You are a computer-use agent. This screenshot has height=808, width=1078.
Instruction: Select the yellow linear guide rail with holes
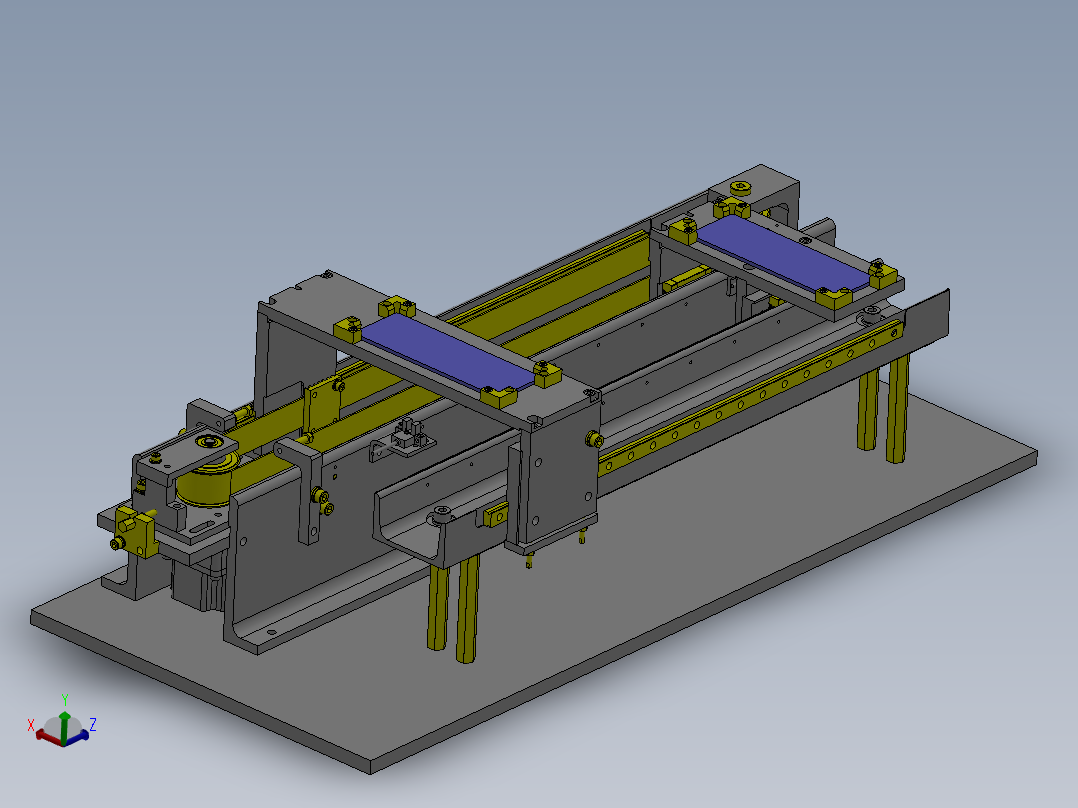(x=749, y=399)
